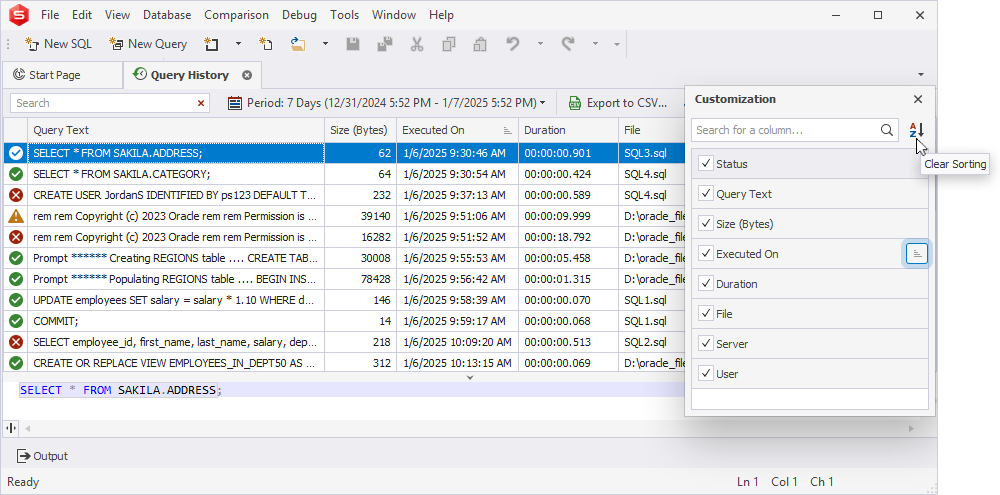This screenshot has height=495, width=1000.
Task: Uncheck the Status column checkbox
Action: click(705, 164)
